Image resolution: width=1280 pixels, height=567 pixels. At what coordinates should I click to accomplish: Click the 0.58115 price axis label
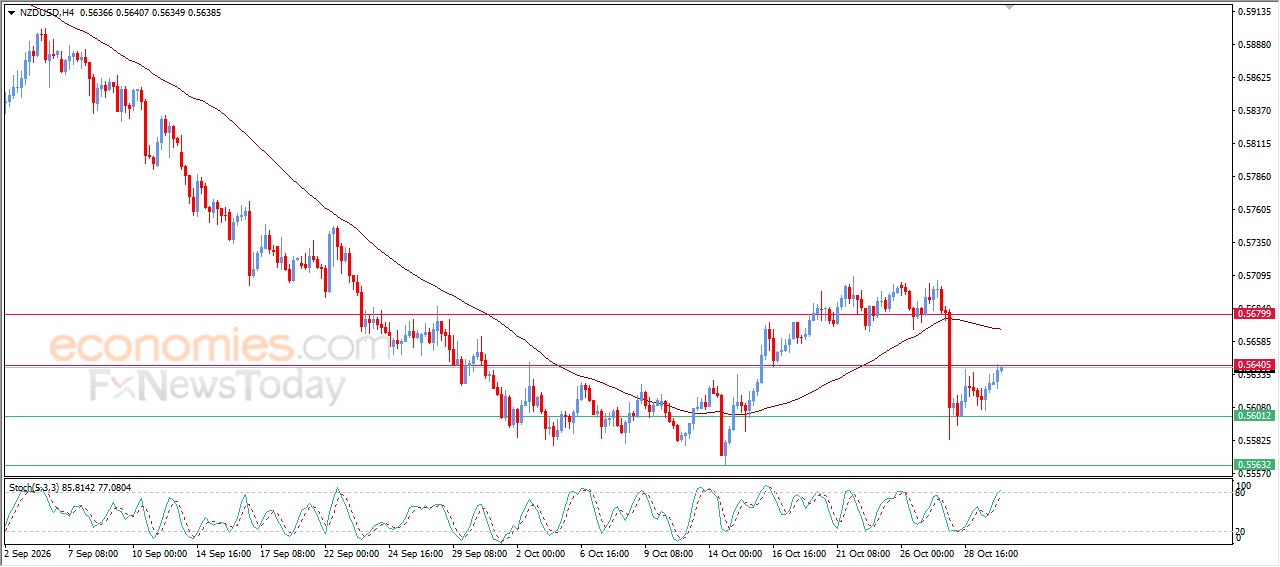1256,144
